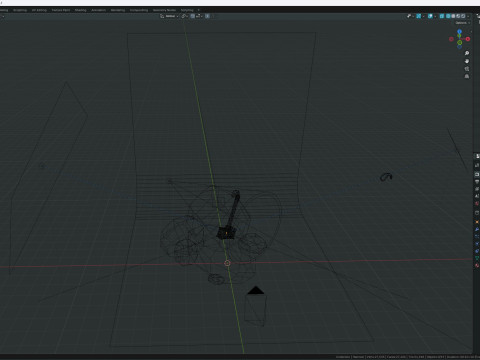This screenshot has height=360, width=480.
Task: Open the Options dropdown in viewport
Action: coord(463,23)
